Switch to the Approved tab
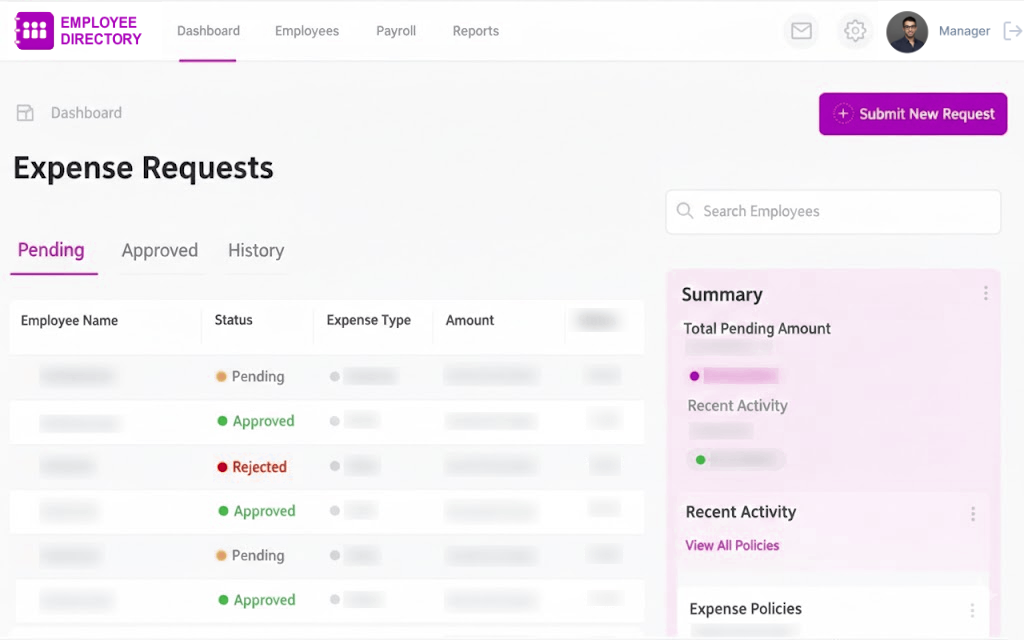 point(160,251)
